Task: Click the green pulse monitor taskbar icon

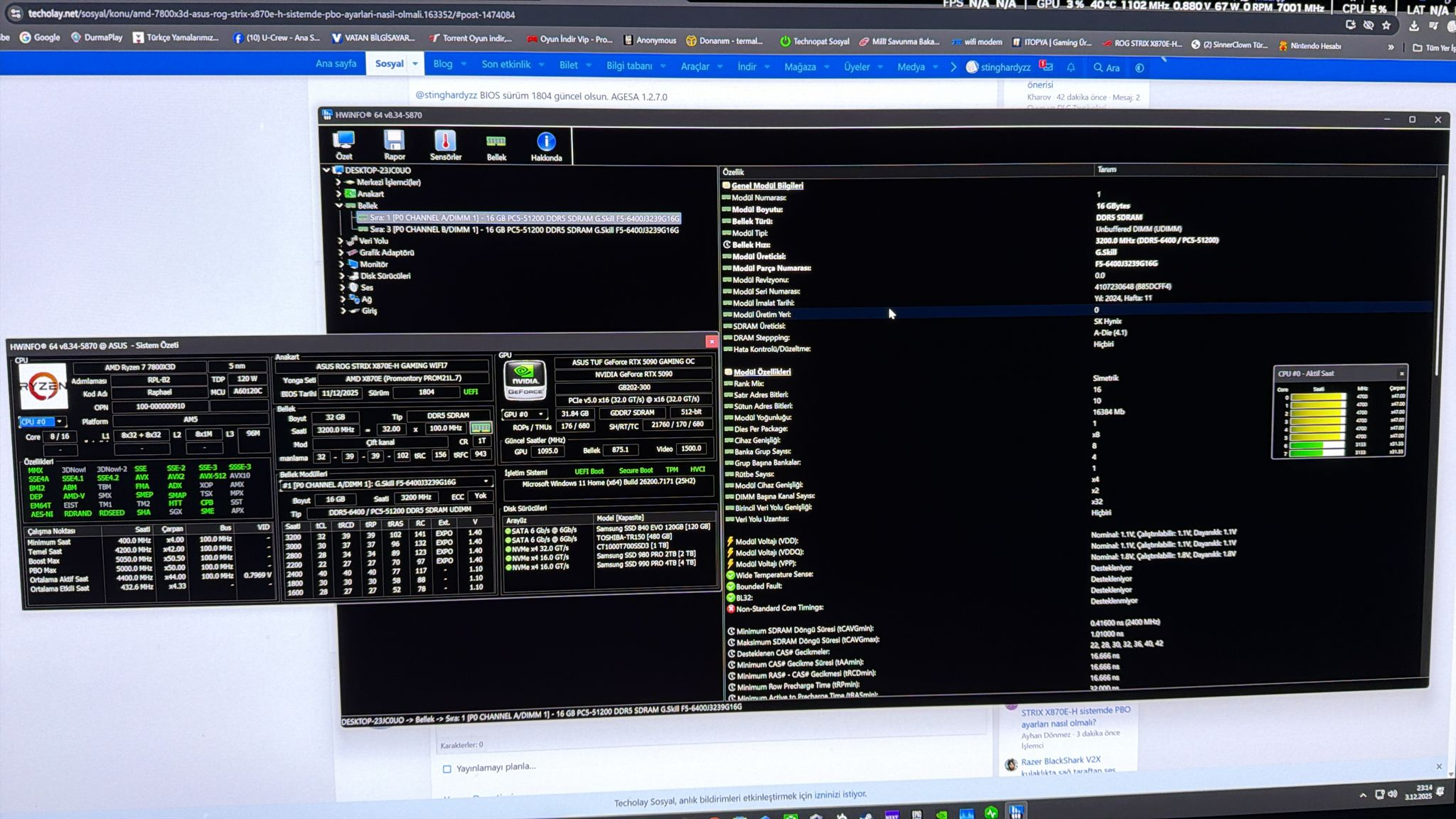Action: point(991,813)
